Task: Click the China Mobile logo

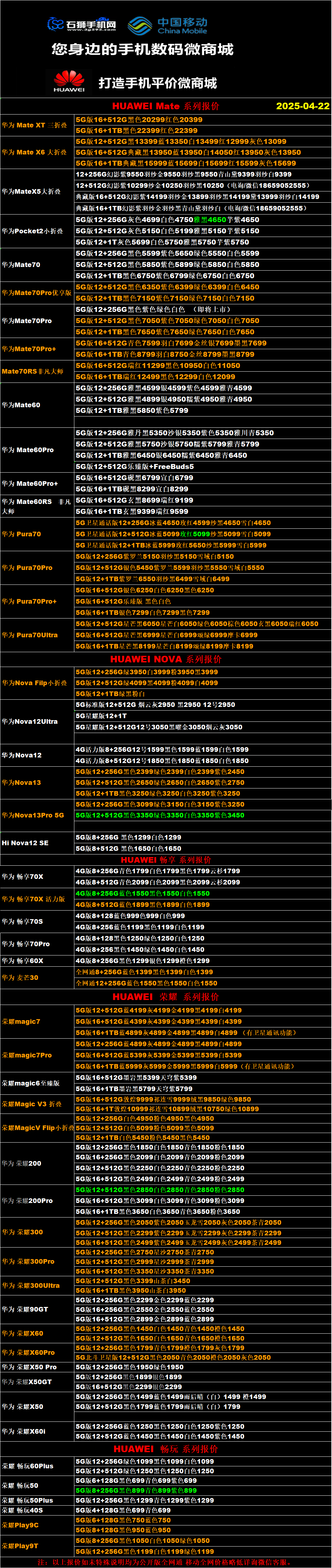Action: (167, 25)
